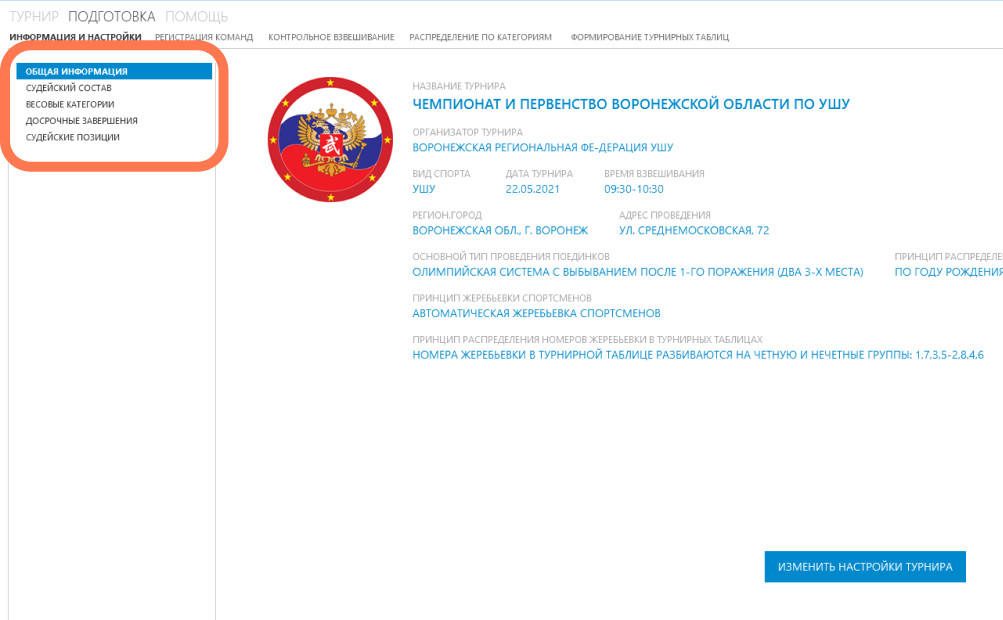Click the tournament emblem logo

click(x=329, y=140)
